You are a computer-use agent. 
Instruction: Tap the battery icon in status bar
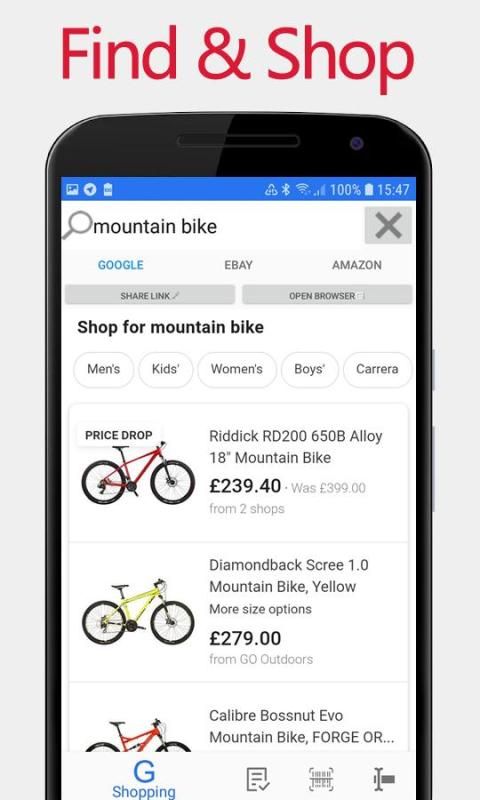369,190
